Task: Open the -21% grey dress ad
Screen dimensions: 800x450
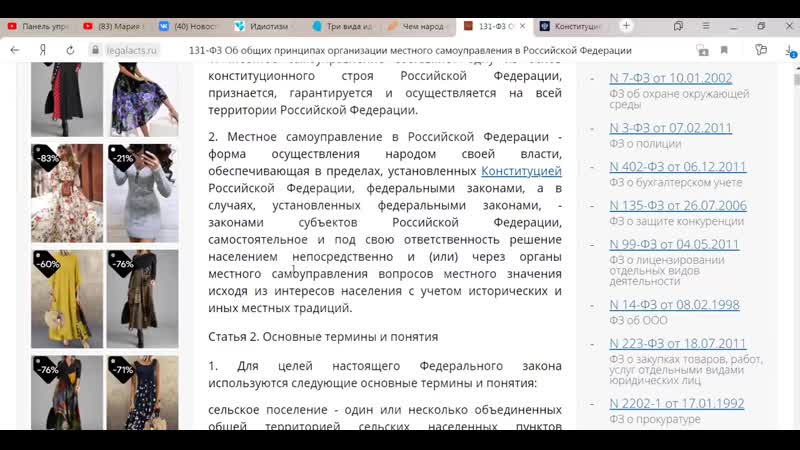Action: click(x=142, y=193)
